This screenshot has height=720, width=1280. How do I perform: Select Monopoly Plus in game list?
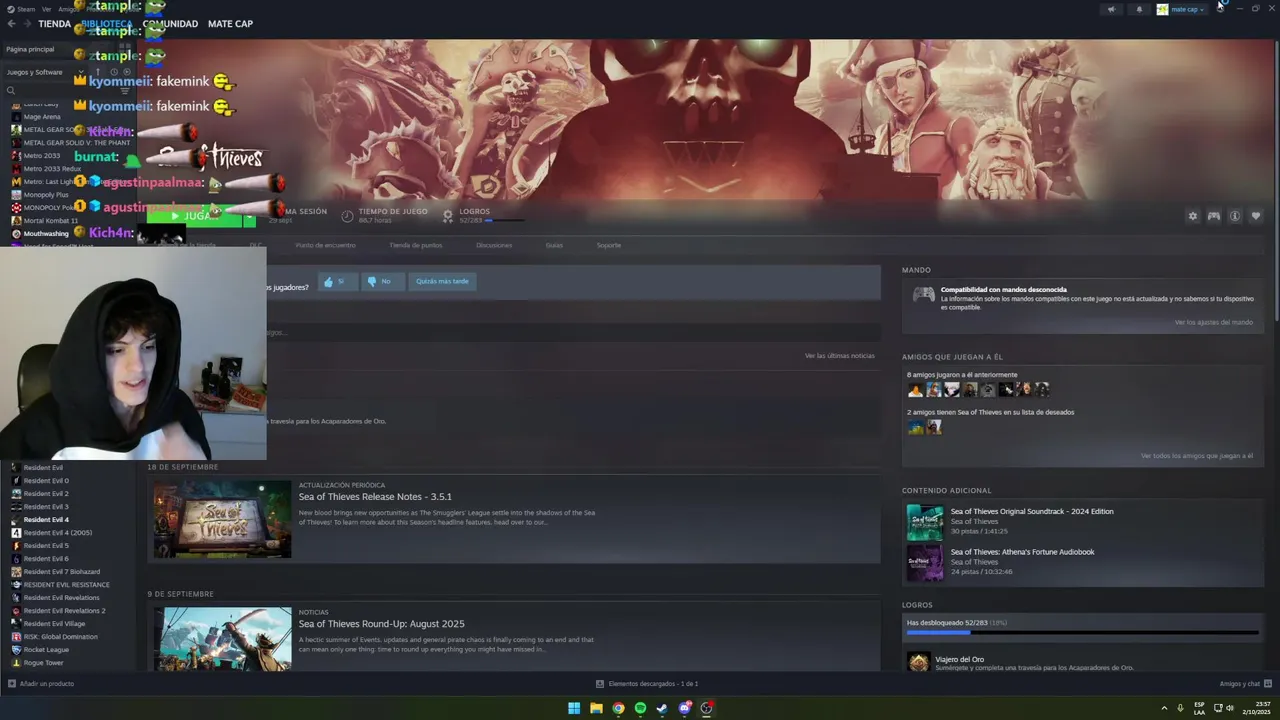(46, 195)
